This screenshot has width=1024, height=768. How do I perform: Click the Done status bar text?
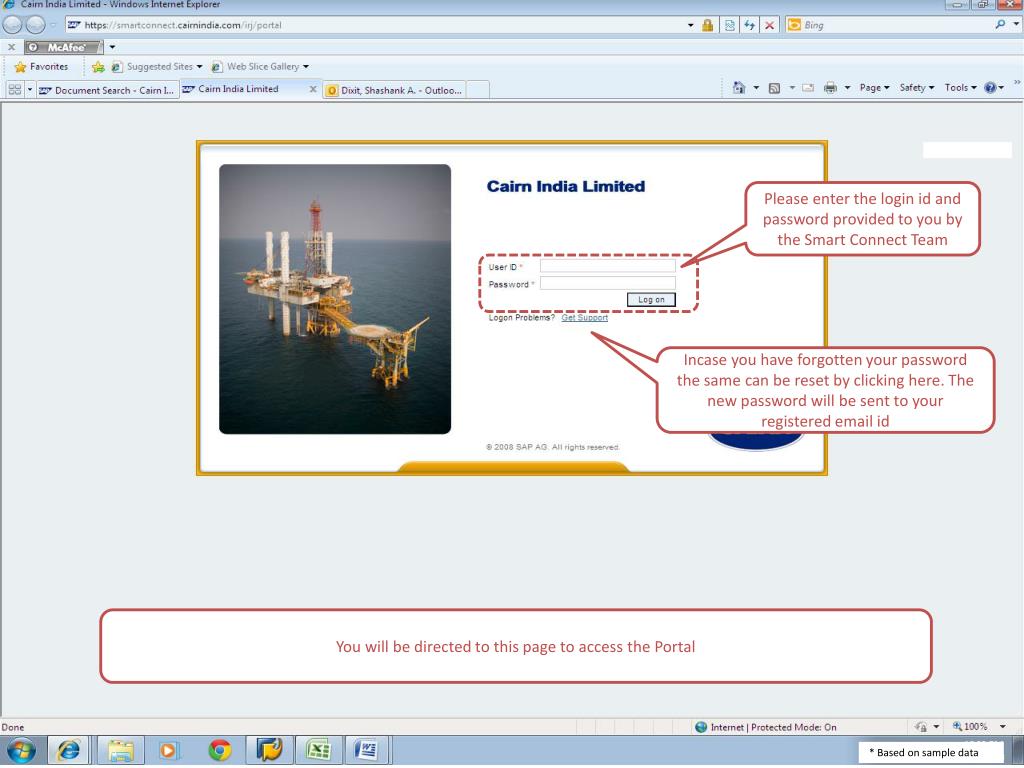pos(12,728)
